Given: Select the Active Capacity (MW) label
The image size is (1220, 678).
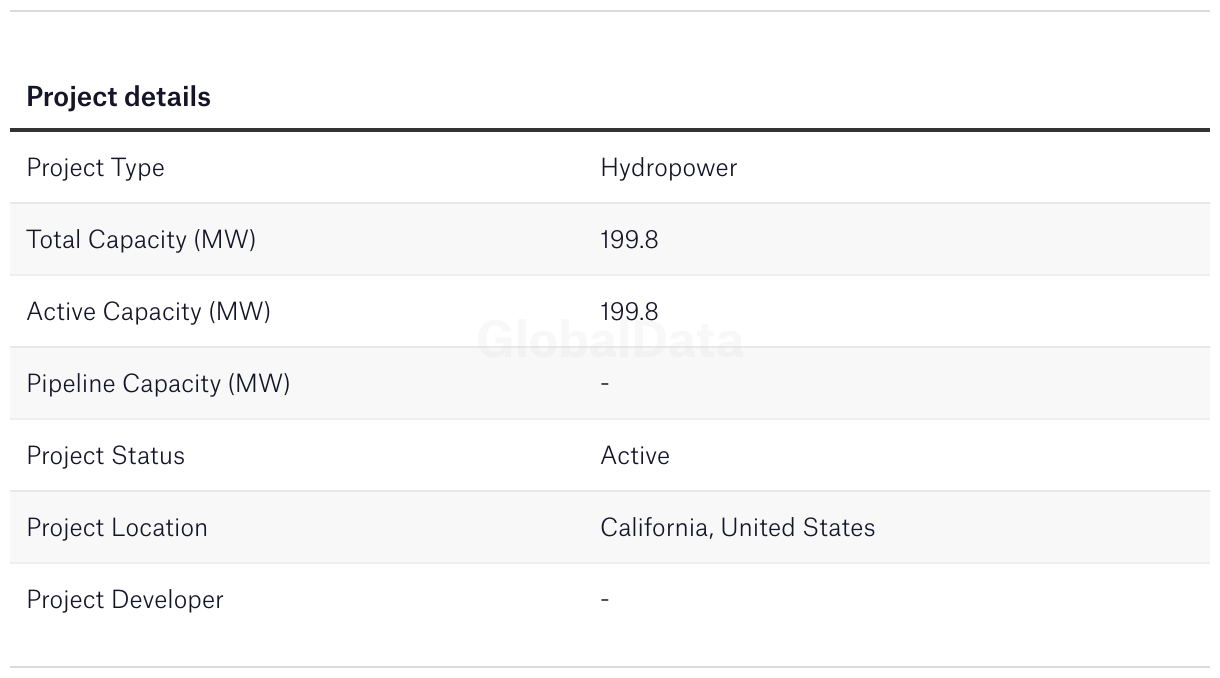Looking at the screenshot, I should pos(148,312).
